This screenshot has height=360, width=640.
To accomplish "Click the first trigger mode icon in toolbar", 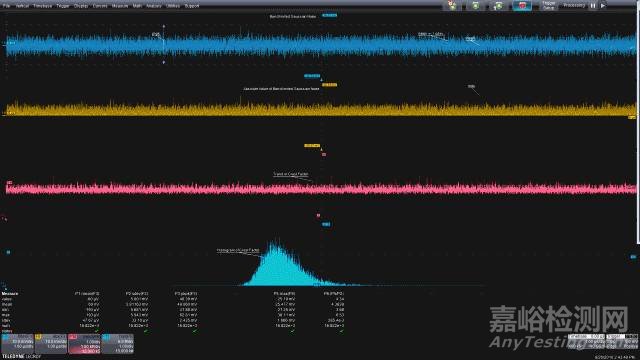I will click(x=452, y=5).
